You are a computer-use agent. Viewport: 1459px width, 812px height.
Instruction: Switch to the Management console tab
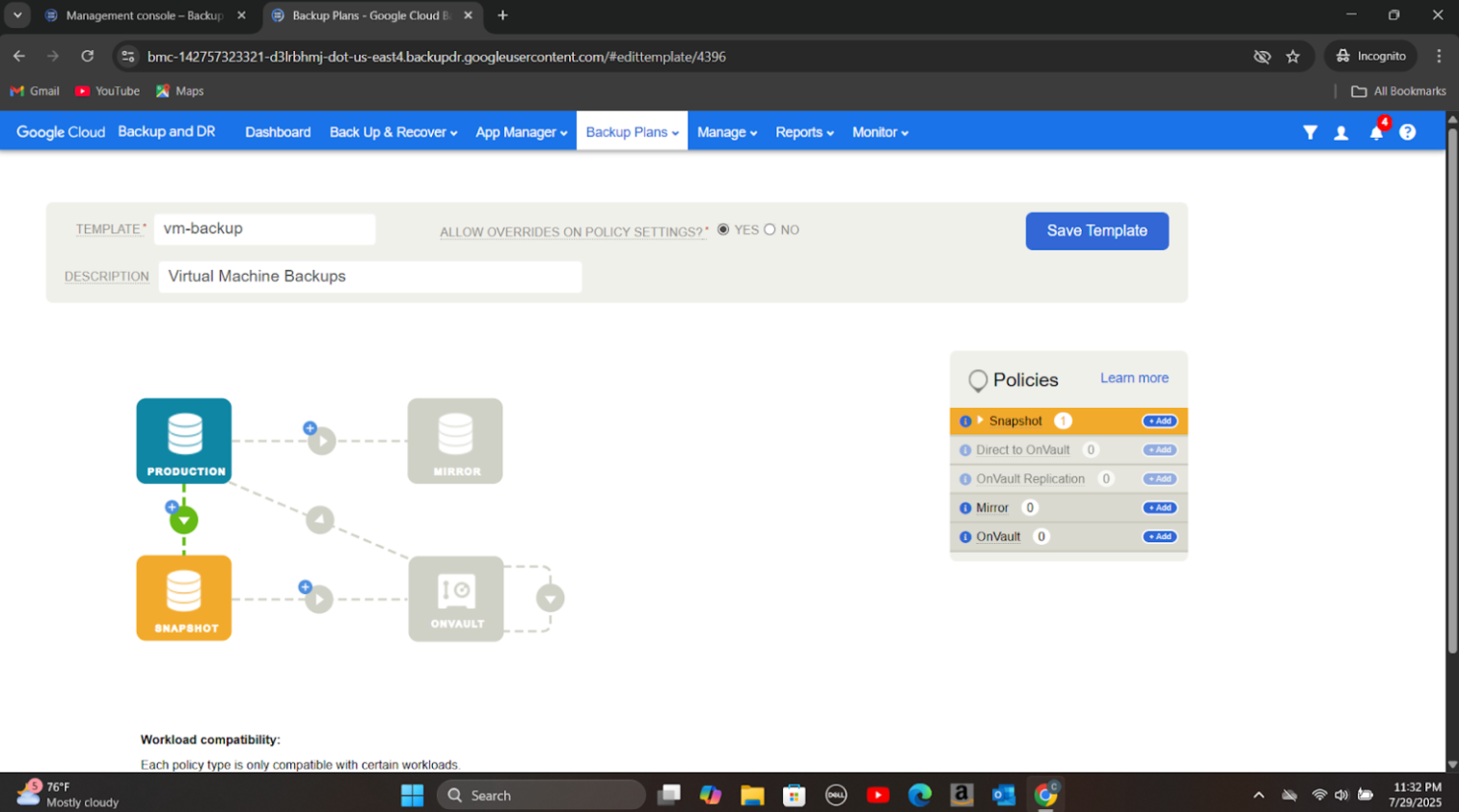(145, 15)
